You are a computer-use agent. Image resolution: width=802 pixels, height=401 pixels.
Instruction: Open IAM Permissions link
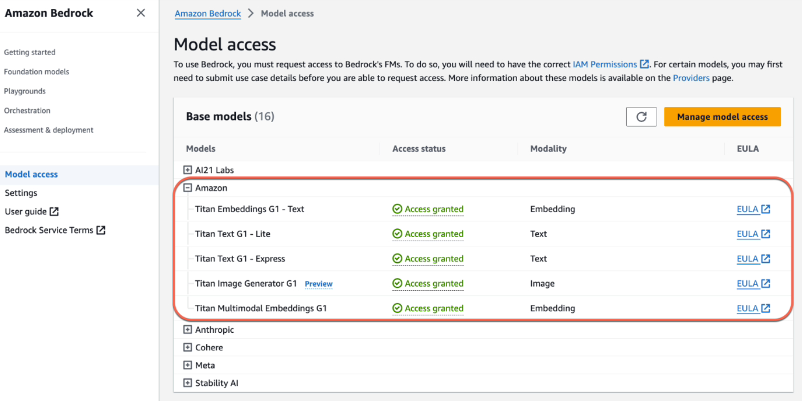(611, 64)
